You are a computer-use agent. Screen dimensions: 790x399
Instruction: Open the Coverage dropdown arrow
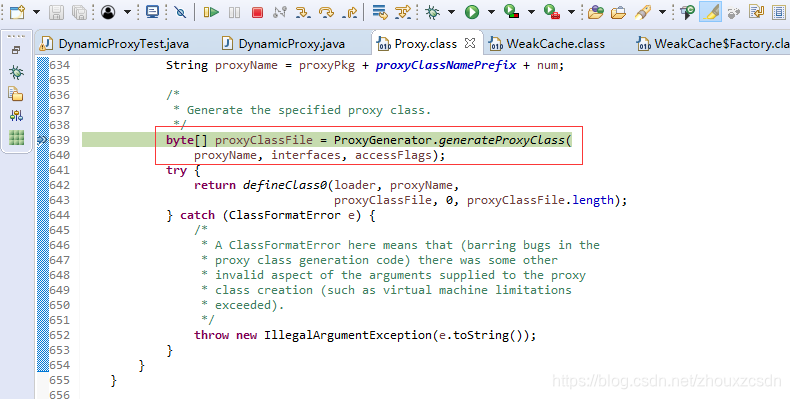(532, 12)
